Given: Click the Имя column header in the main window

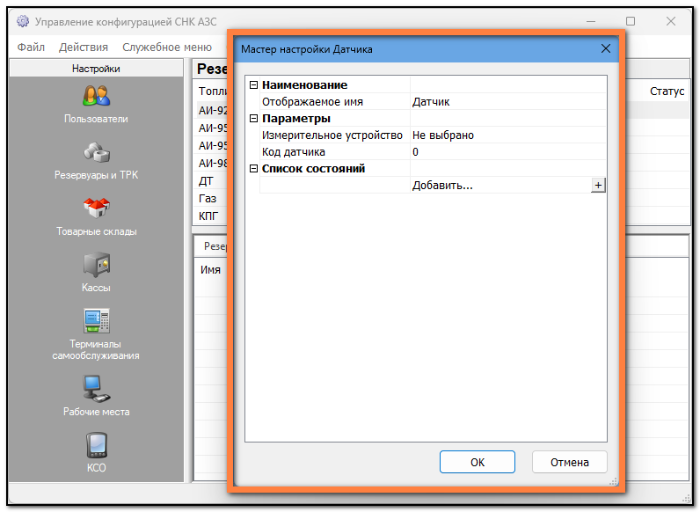Looking at the screenshot, I should click(210, 270).
